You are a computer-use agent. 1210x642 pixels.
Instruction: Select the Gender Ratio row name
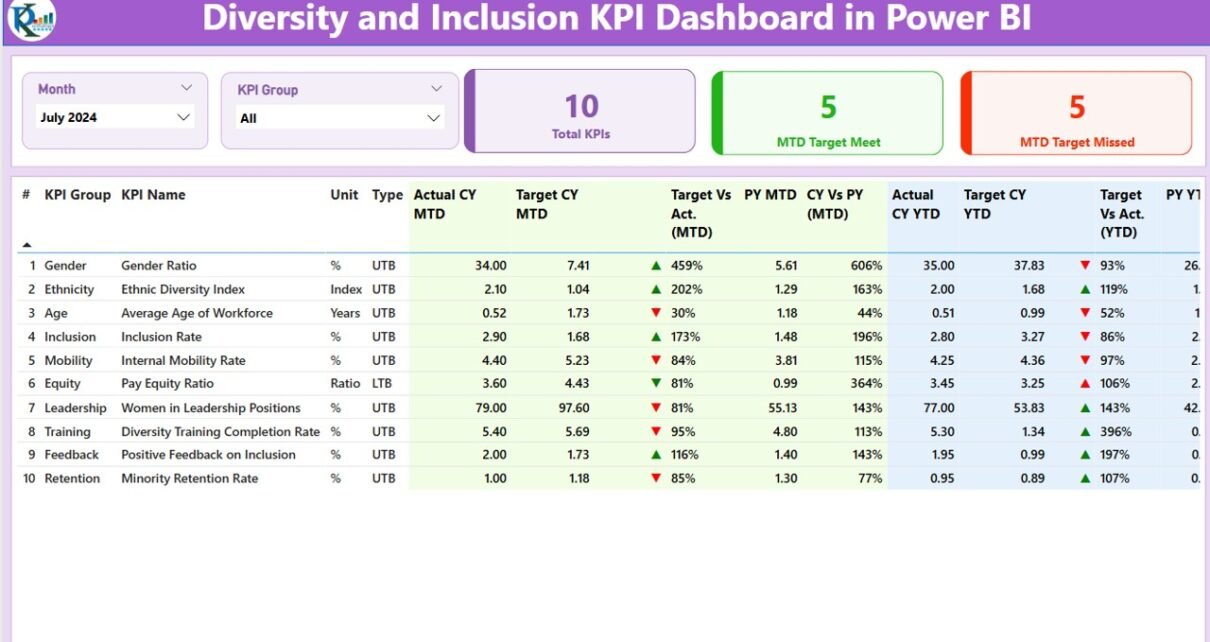[x=159, y=266]
